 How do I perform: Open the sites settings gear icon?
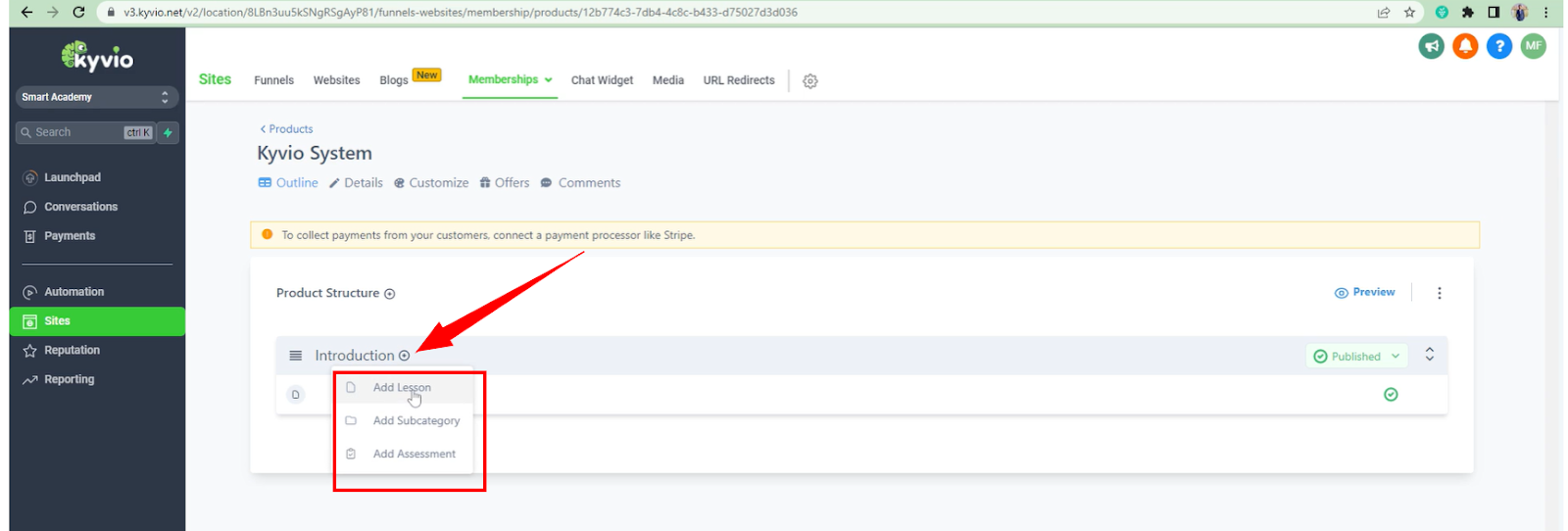[809, 81]
